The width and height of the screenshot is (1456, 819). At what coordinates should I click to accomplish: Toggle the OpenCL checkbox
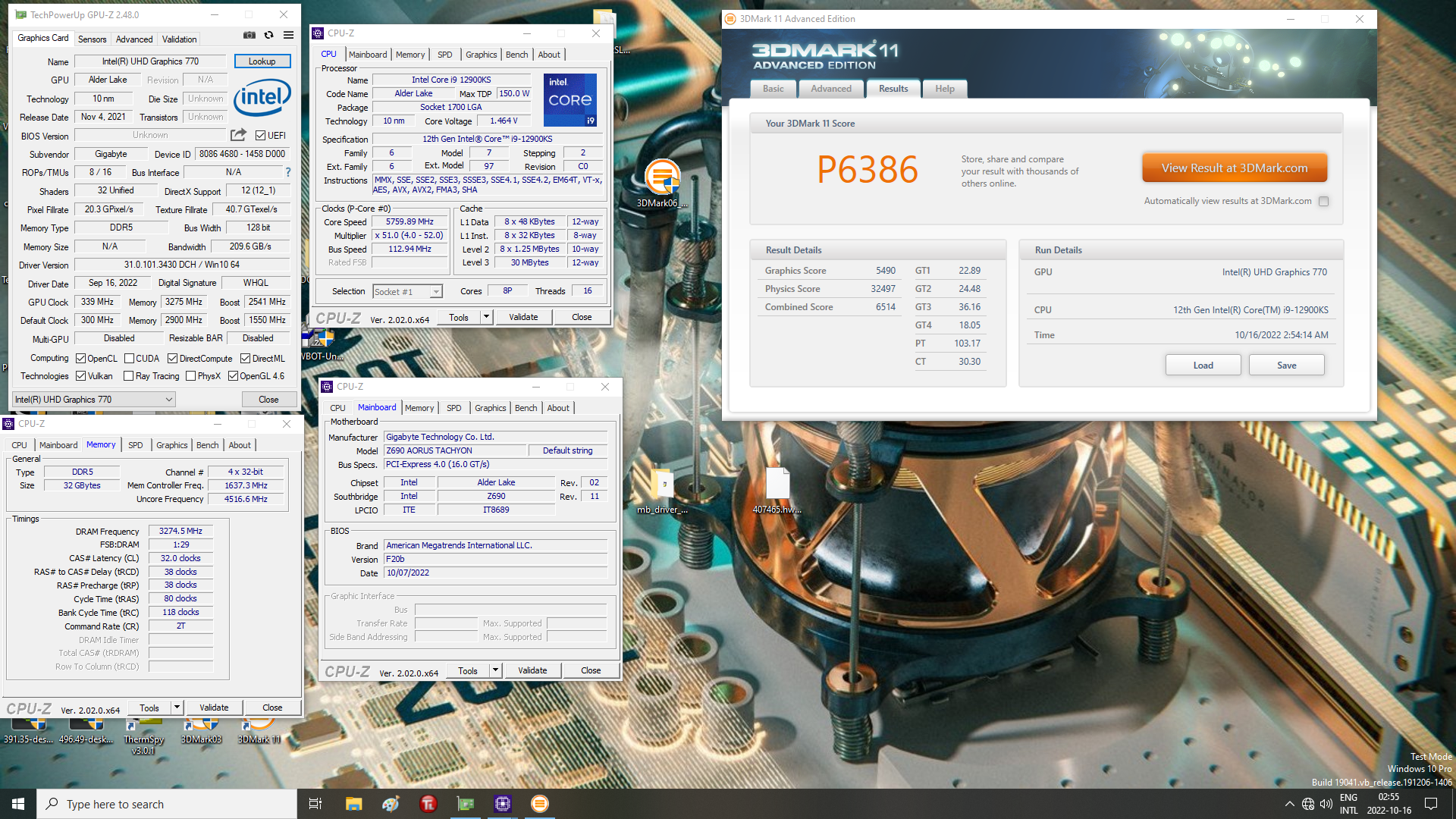81,359
